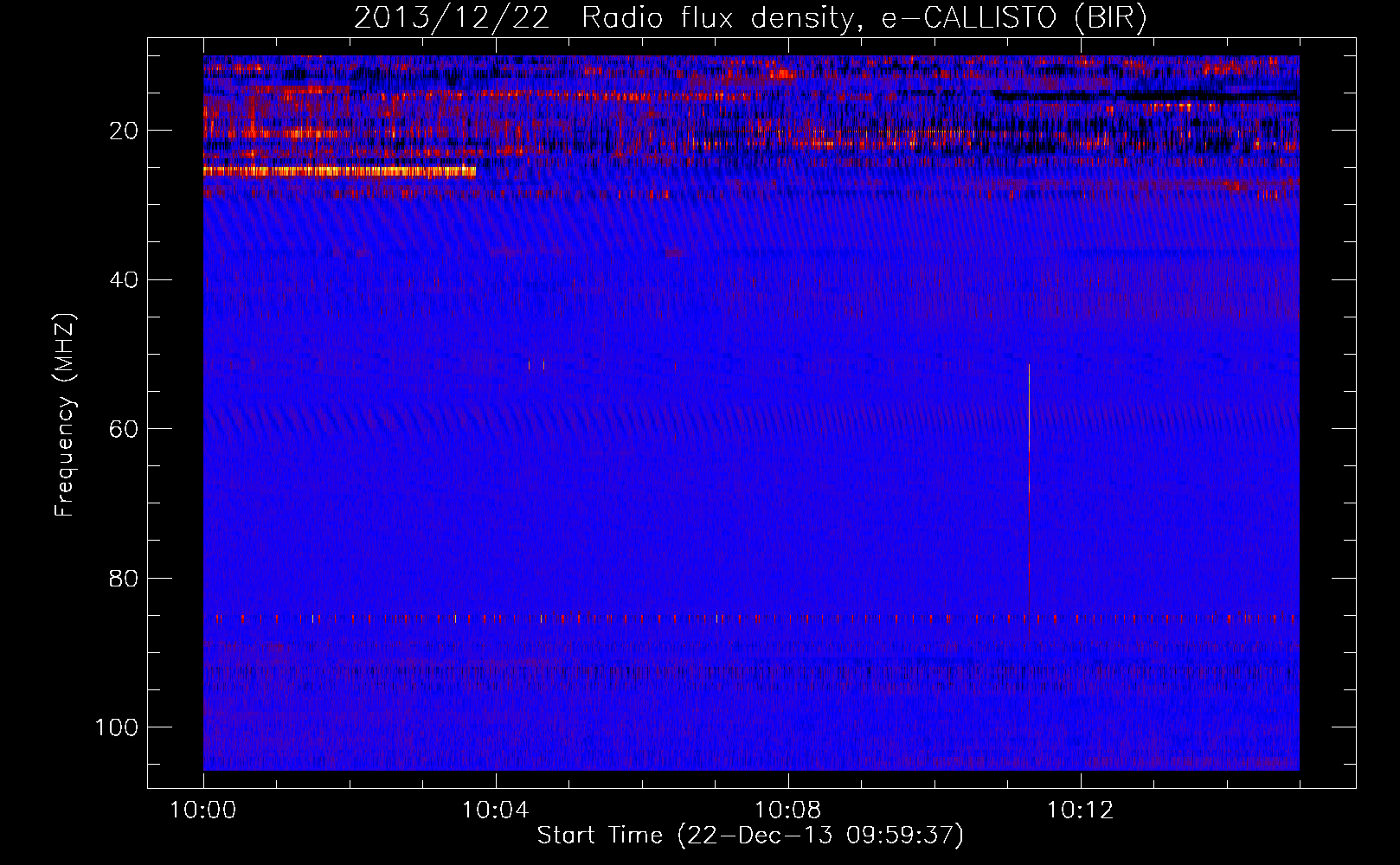The height and width of the screenshot is (865, 1400).
Task: Click the '10:00' time tick label
Action: point(203,811)
